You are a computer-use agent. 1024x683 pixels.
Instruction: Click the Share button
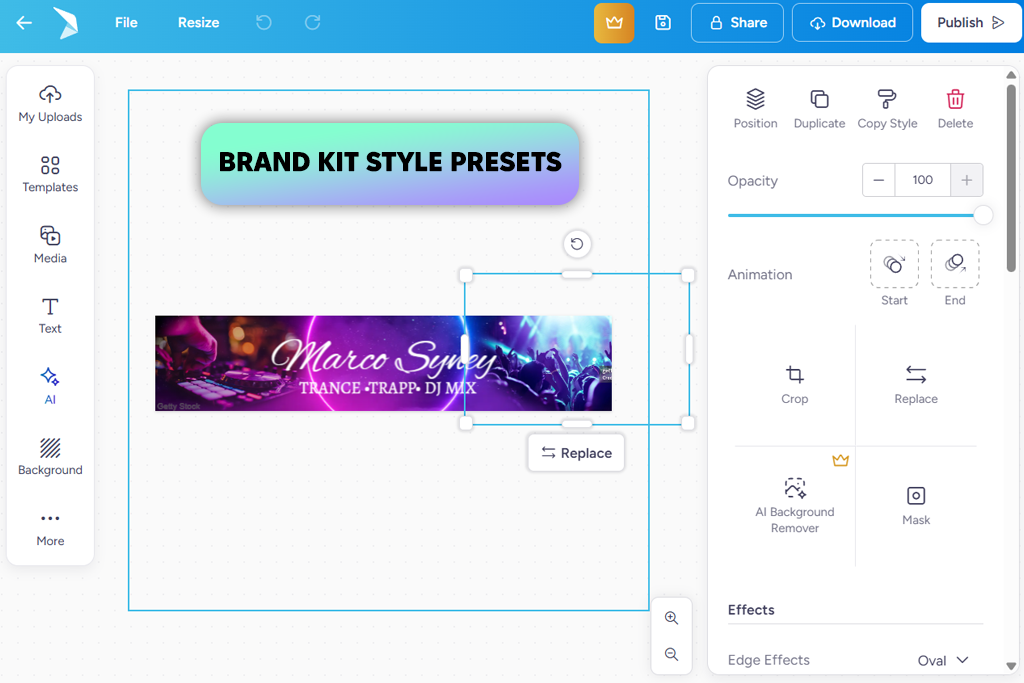click(x=737, y=23)
